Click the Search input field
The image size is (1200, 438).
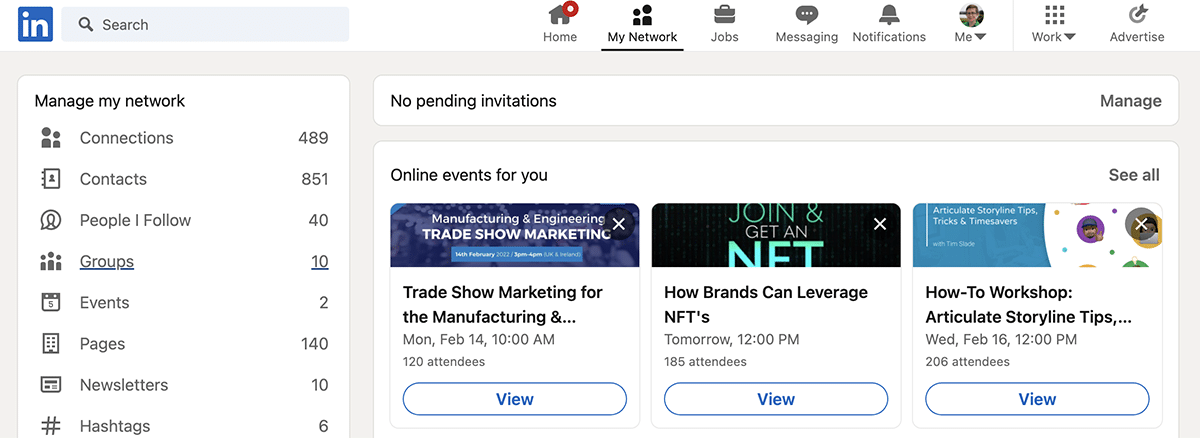[x=205, y=25]
